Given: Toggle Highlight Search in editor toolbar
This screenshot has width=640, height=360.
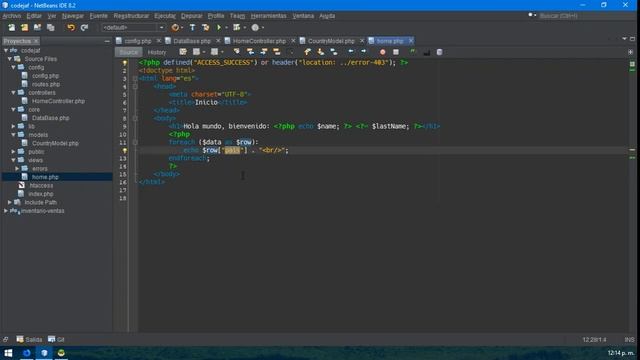Looking at the screenshot, I should click(277, 52).
